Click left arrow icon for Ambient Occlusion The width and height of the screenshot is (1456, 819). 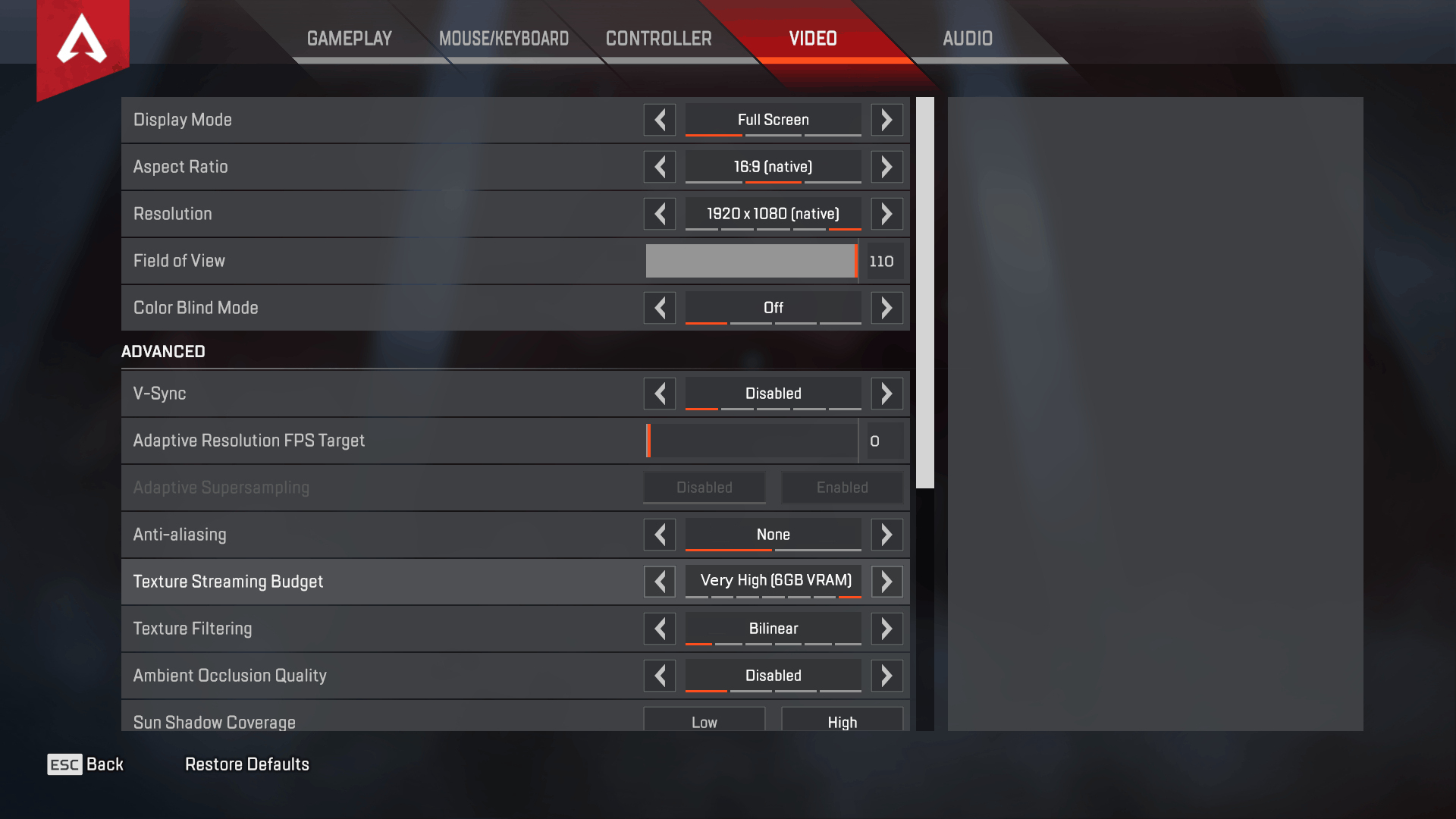tap(660, 675)
